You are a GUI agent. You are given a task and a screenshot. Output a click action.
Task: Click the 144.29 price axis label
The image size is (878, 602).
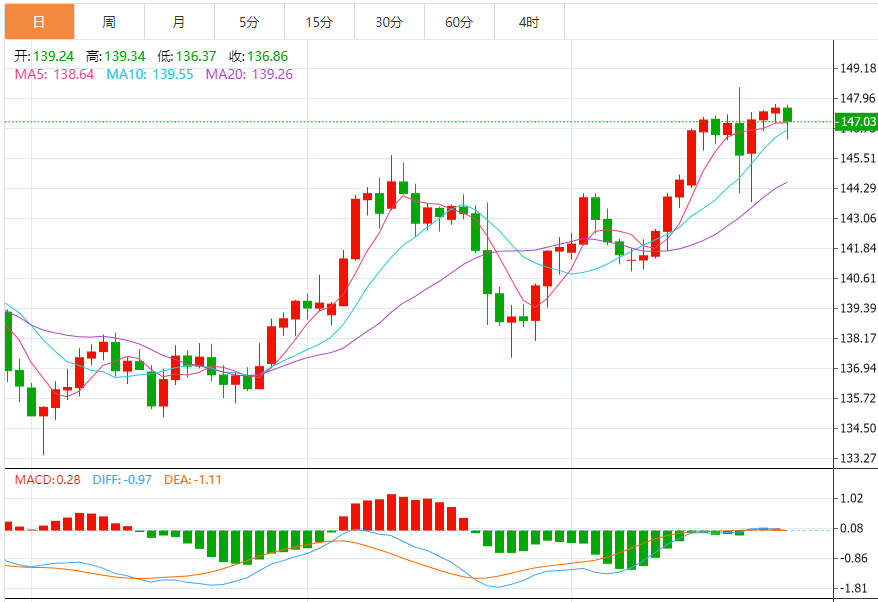click(x=858, y=188)
